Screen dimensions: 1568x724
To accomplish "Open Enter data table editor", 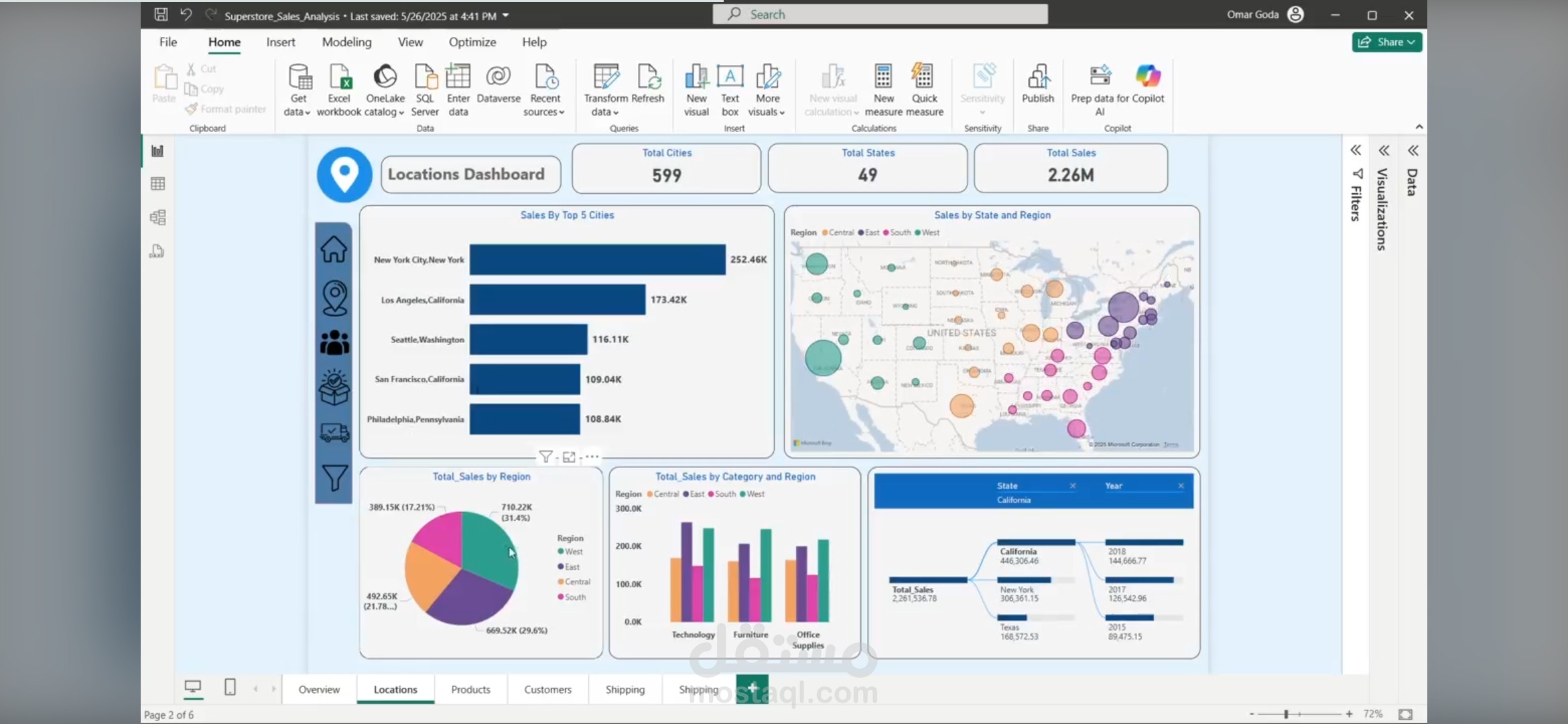I will pyautogui.click(x=458, y=90).
